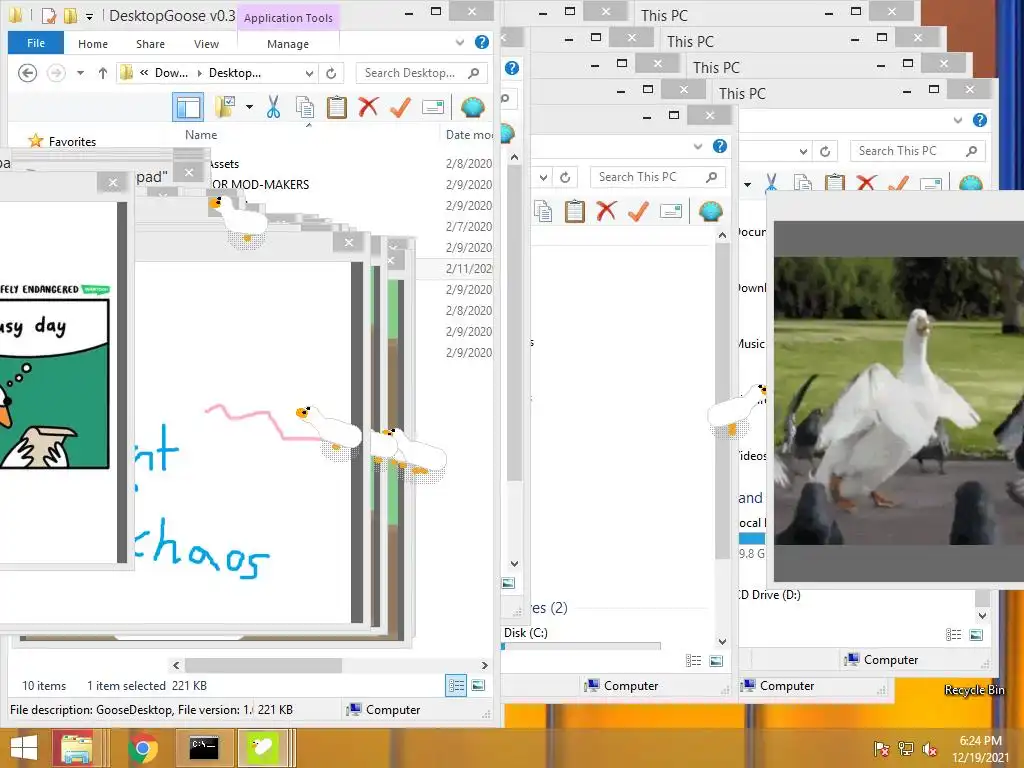Viewport: 1024px width, 768px height.
Task: Toggle Details view in the rightmost This PC window
Action: (953, 635)
